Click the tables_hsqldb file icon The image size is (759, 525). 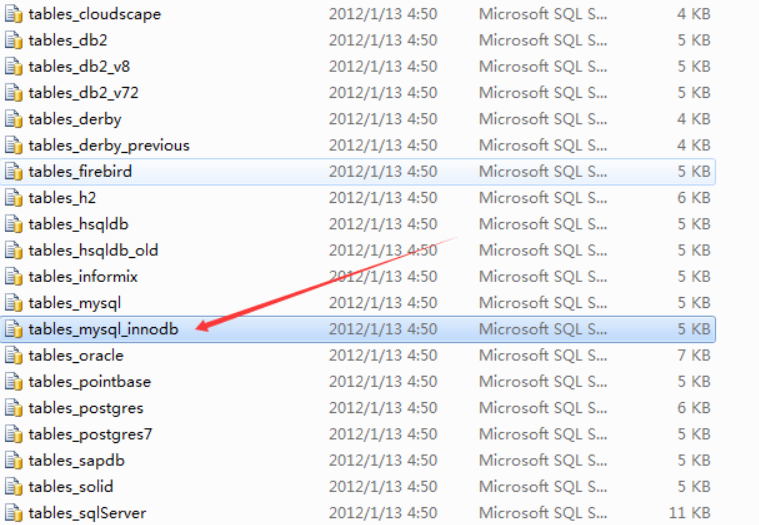point(14,224)
